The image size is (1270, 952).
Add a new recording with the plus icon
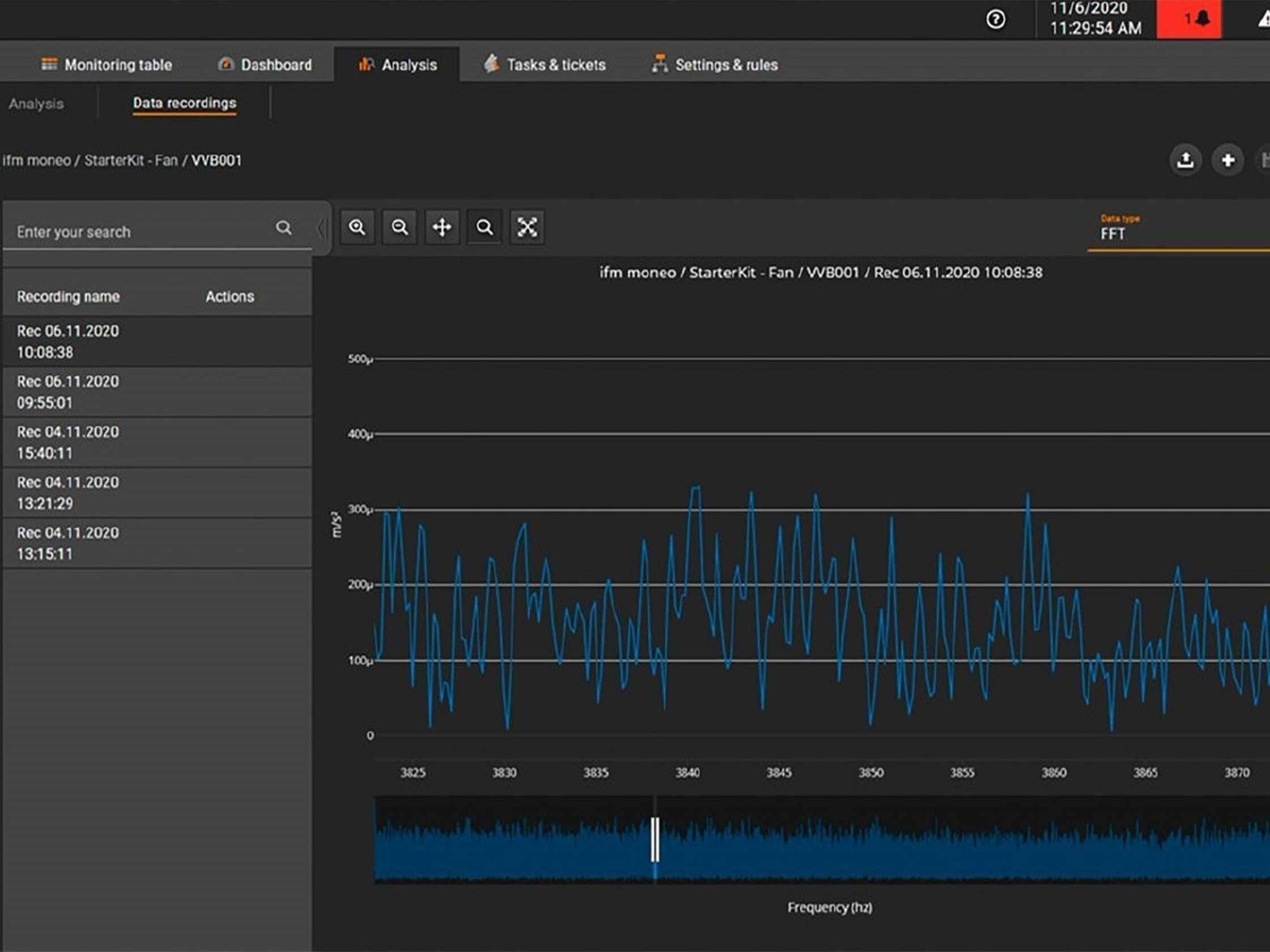1228,160
